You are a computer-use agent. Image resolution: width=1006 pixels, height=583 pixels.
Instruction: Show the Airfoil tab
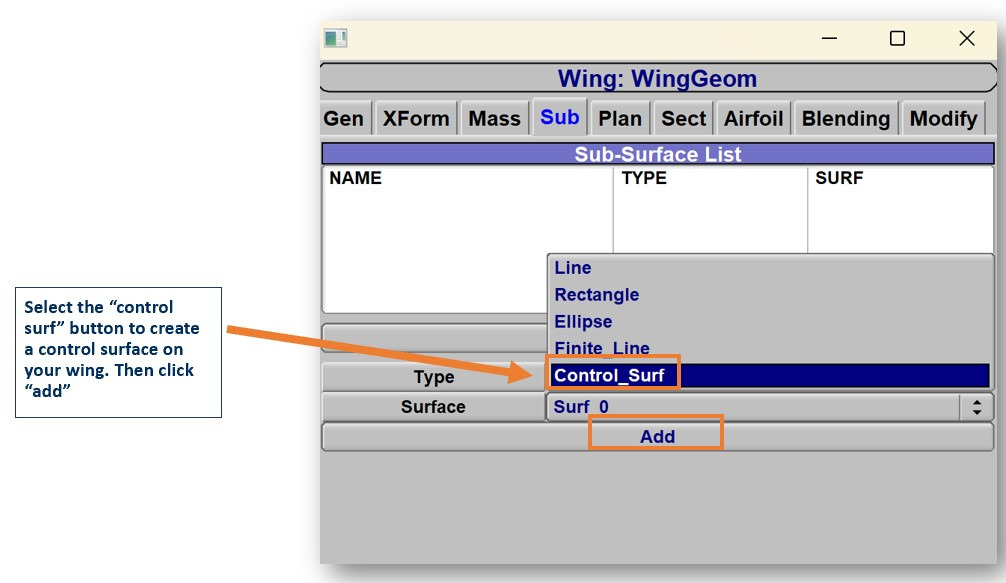click(x=754, y=119)
